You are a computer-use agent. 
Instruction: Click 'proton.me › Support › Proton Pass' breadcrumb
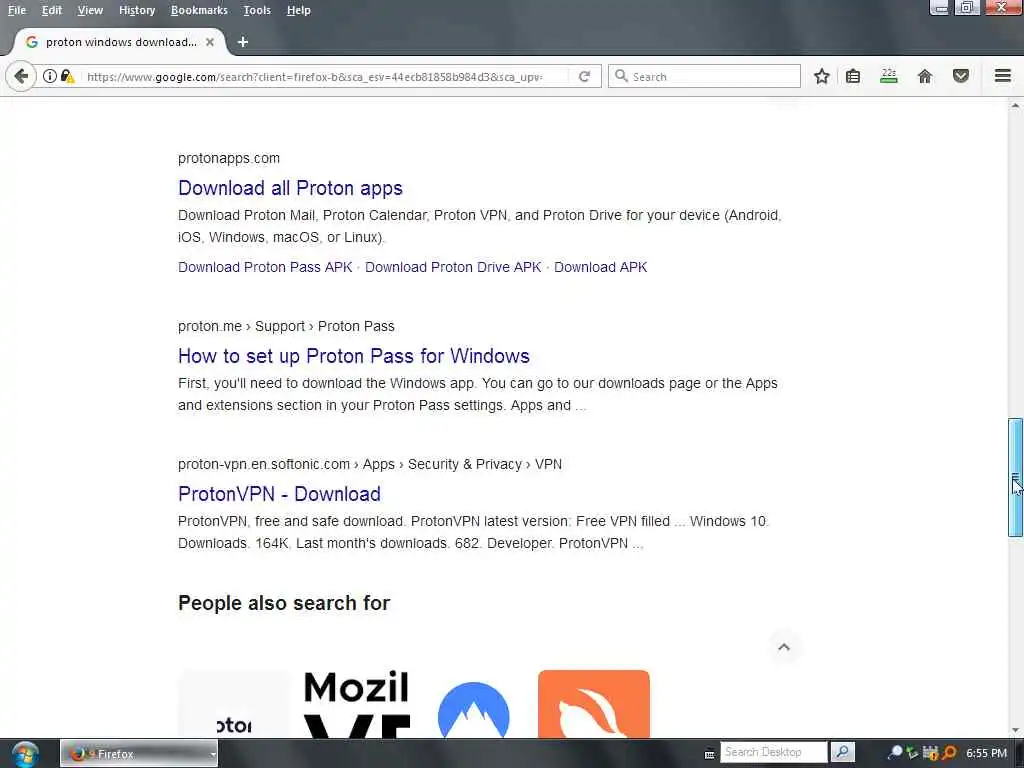(x=286, y=326)
